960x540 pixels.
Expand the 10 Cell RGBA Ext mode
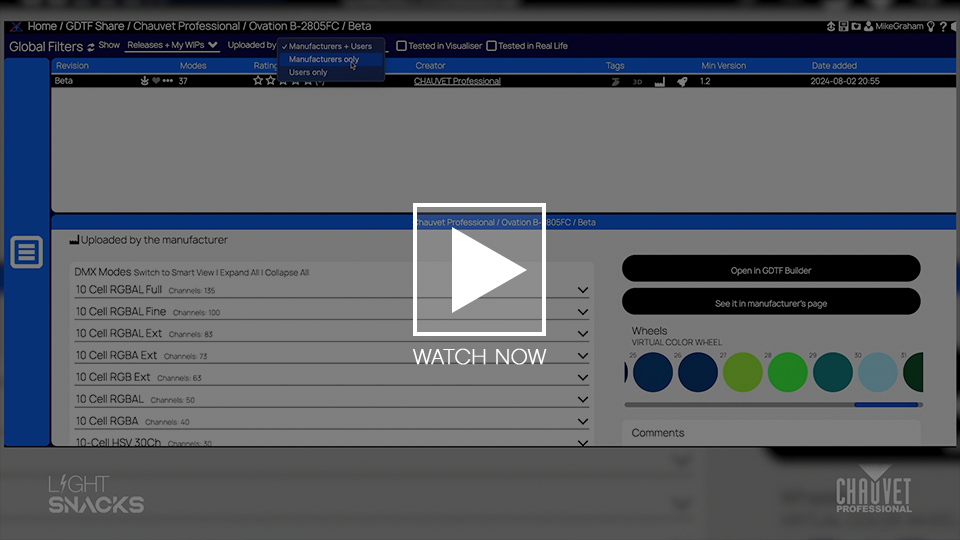pyautogui.click(x=583, y=355)
